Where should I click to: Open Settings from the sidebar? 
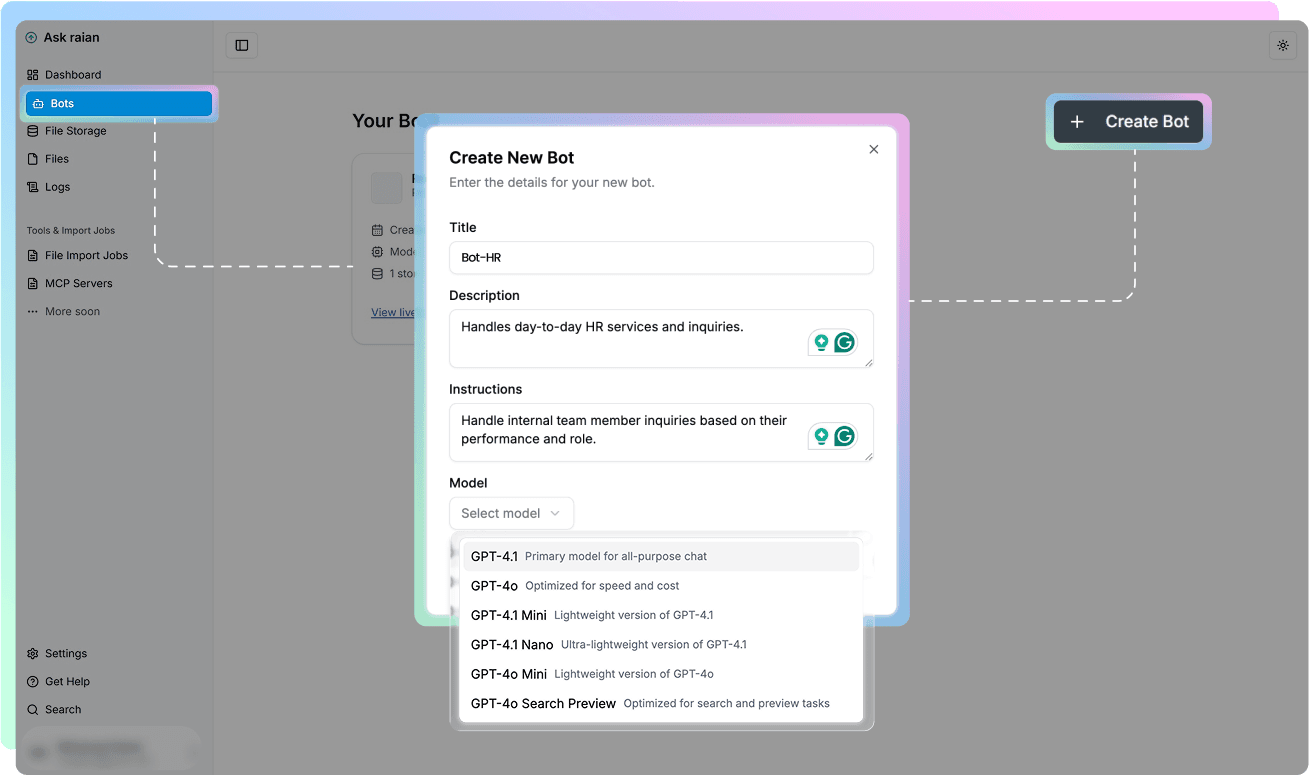[65, 654]
